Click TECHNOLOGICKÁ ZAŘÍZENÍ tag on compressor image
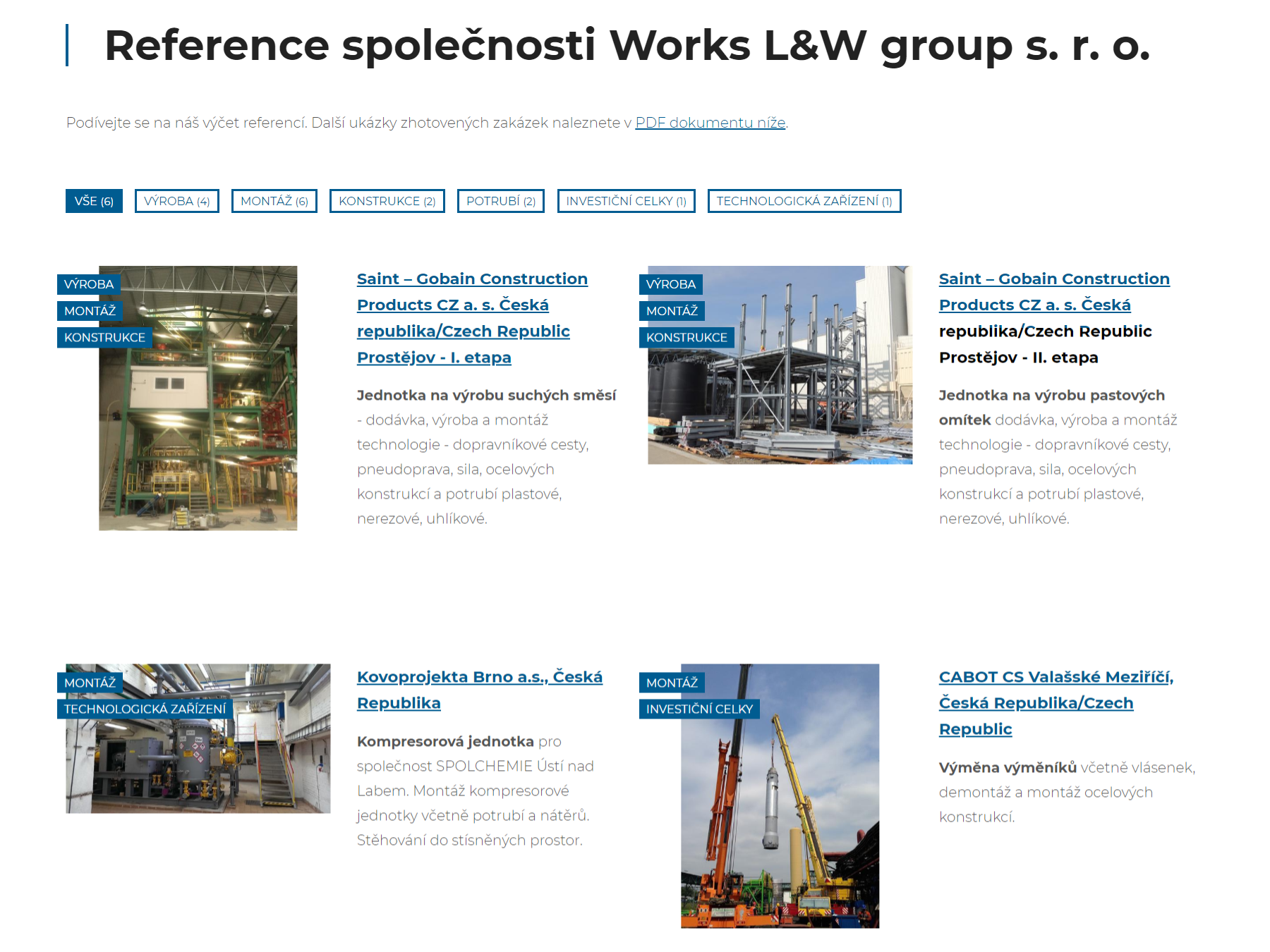The image size is (1270, 952). 145,709
